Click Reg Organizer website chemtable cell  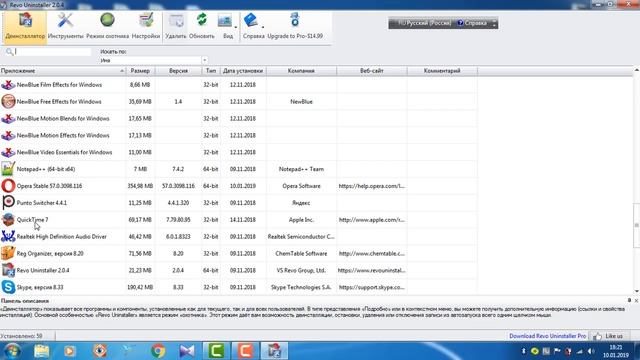tap(371, 253)
